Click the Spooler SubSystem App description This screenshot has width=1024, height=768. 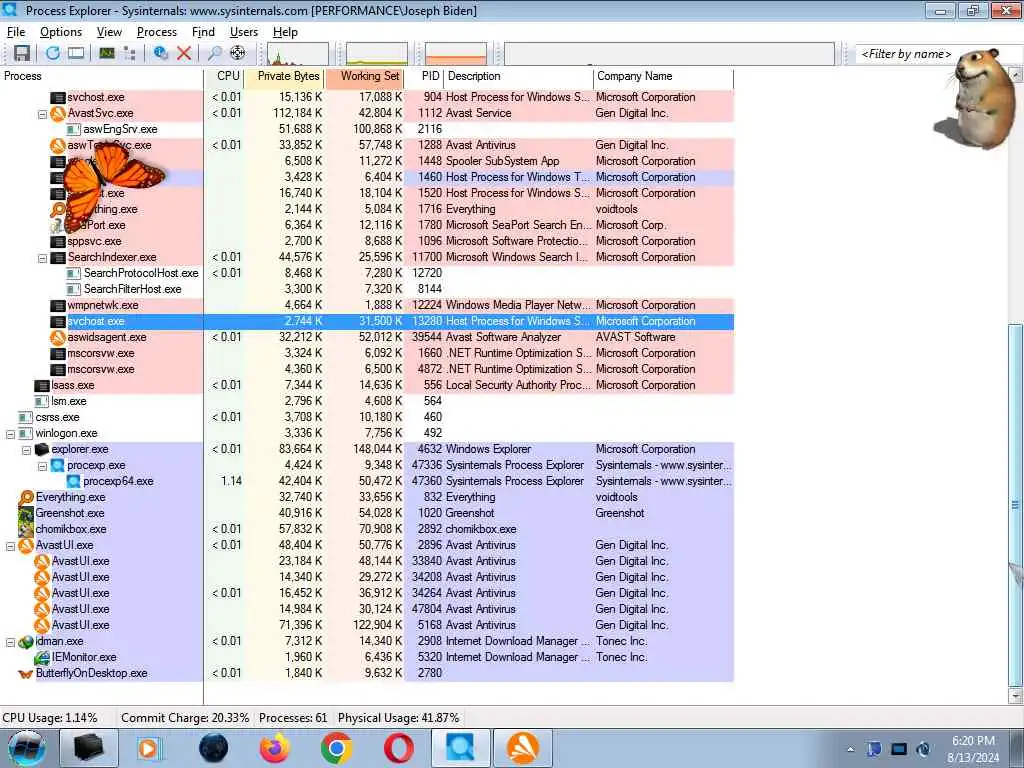502,161
